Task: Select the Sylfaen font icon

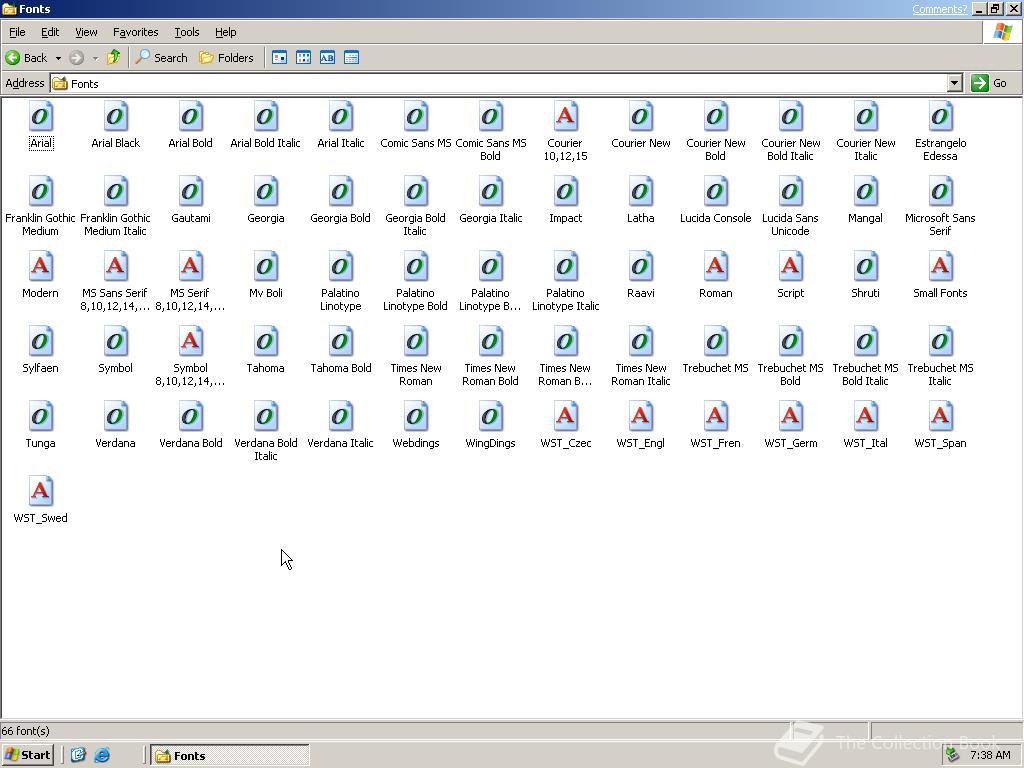Action: [x=40, y=342]
